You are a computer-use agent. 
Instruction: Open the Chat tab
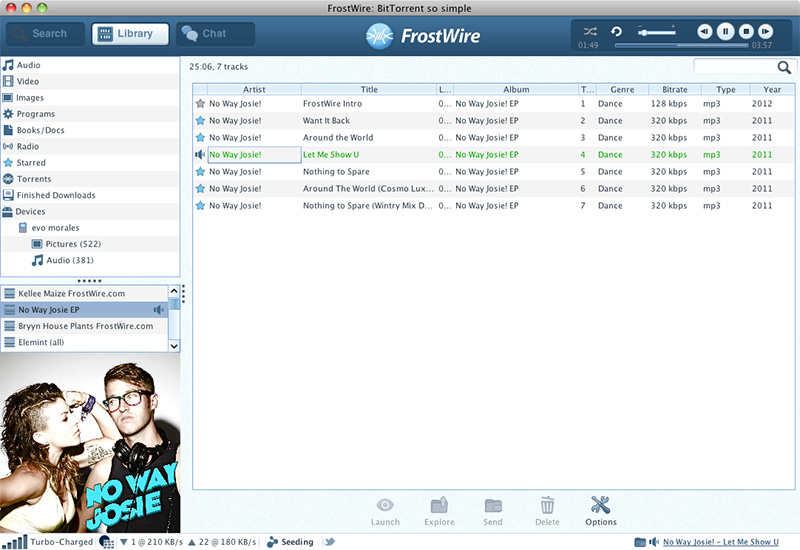pyautogui.click(x=215, y=34)
